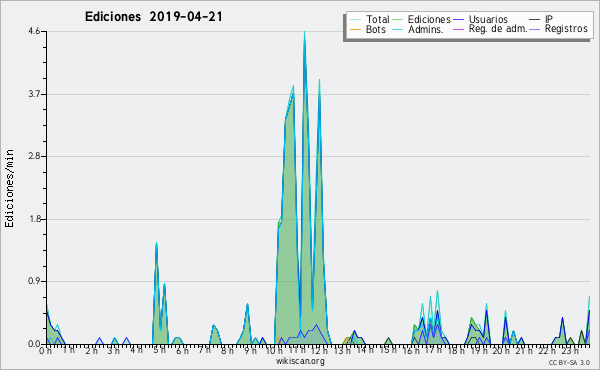Click the chart title 'Ediciones 2019-04-21'
This screenshot has width=600, height=370.
pos(153,17)
